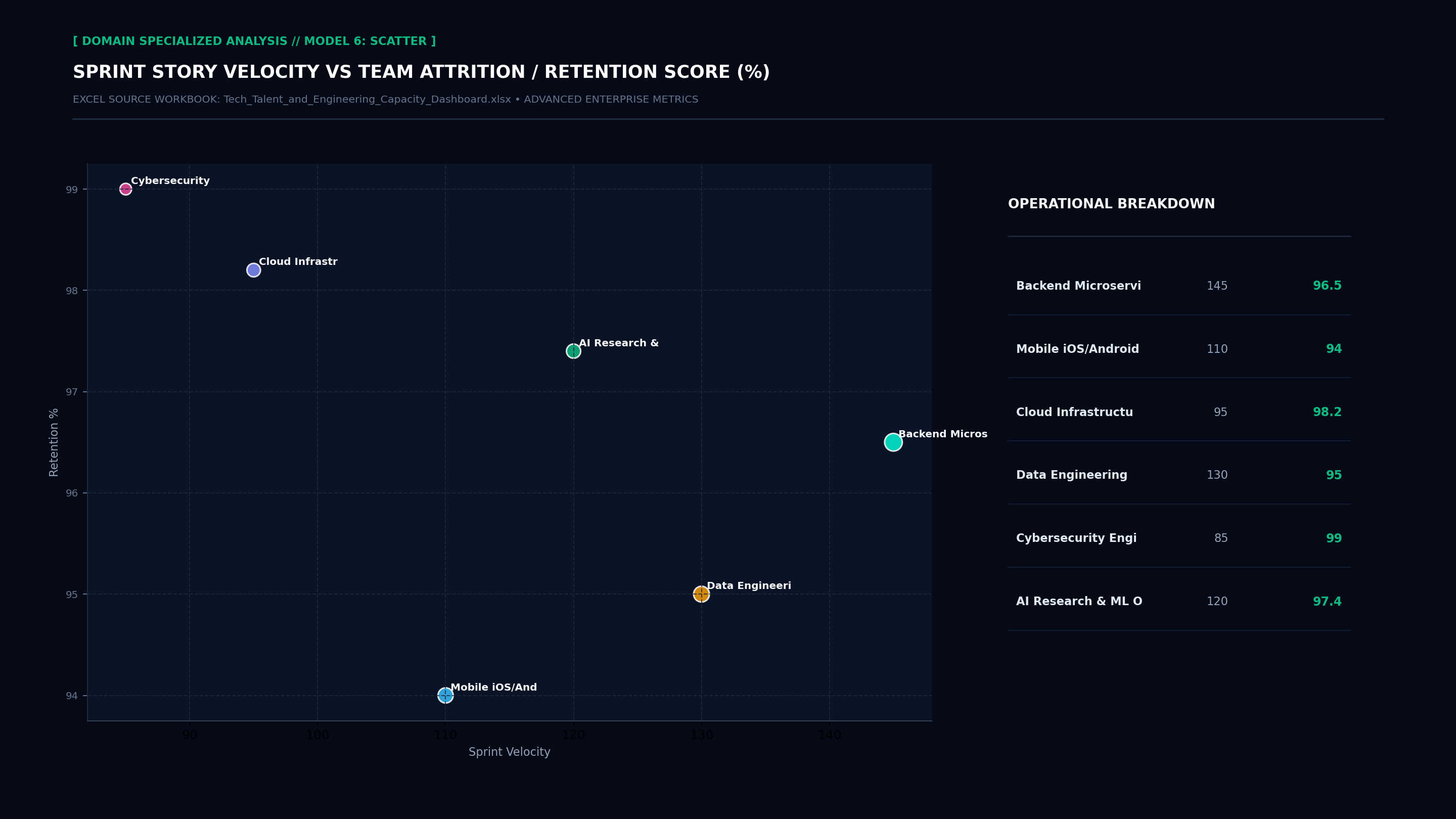The width and height of the screenshot is (1456, 819).
Task: Click the 96.5 retention value
Action: click(1327, 286)
